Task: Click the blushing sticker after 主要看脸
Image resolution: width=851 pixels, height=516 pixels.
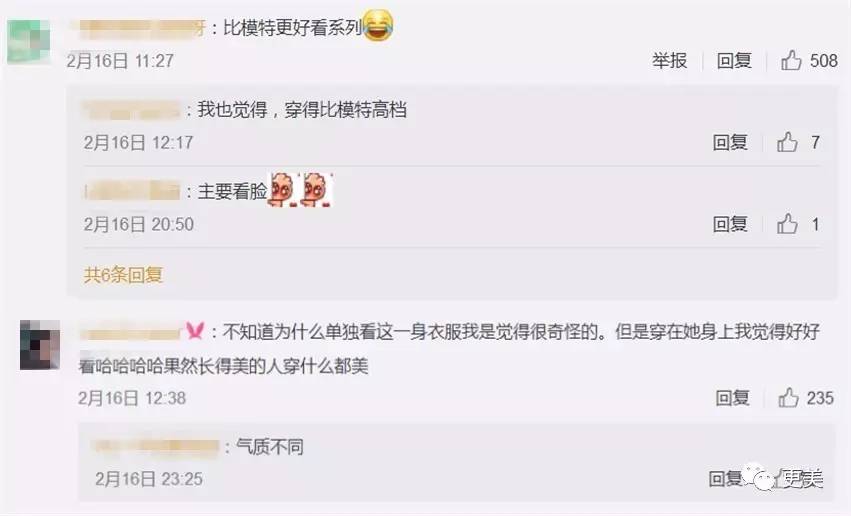Action: click(301, 190)
